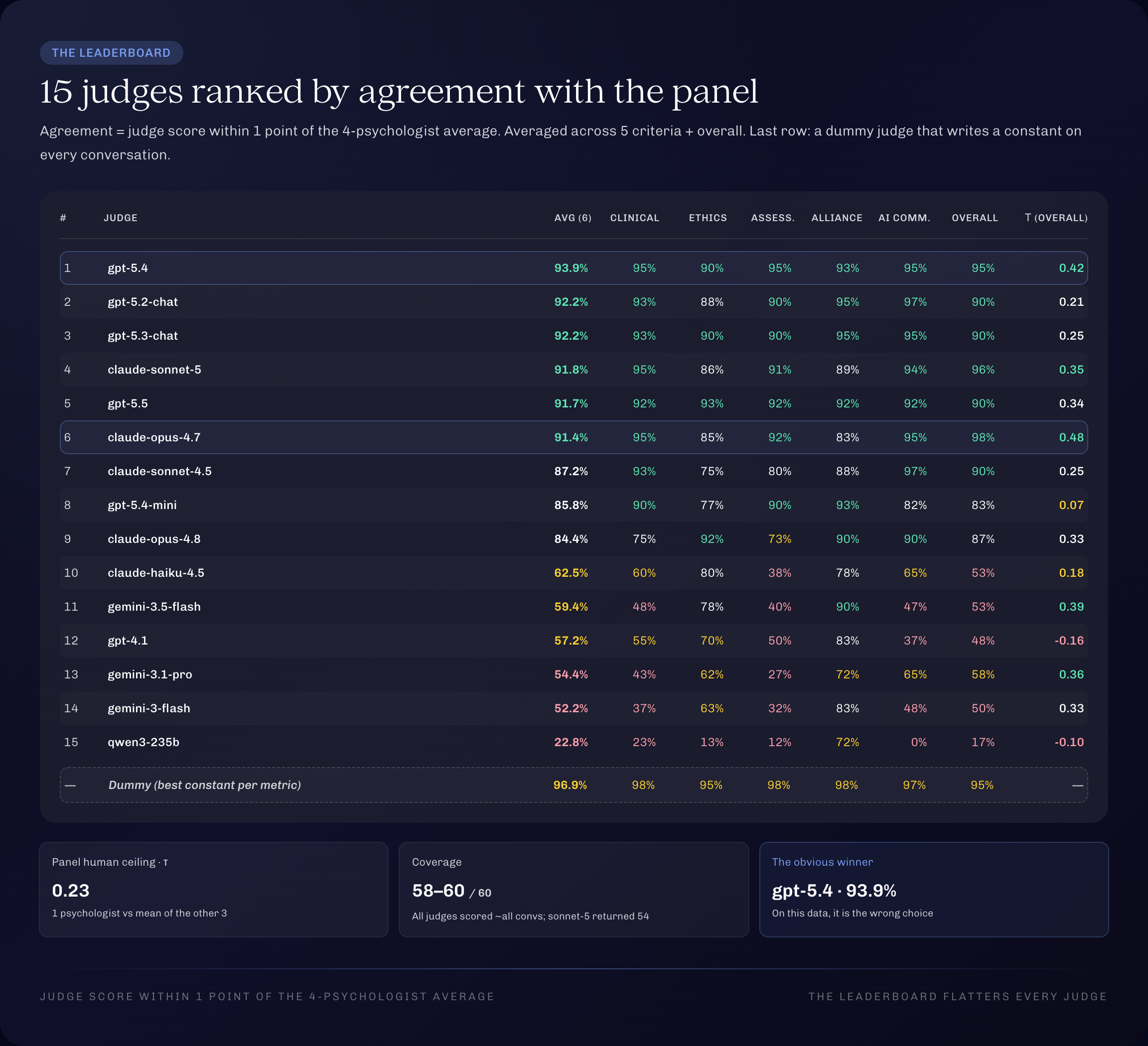Click the T (OVERALL) column header
The image size is (1148, 1046).
pyautogui.click(x=1056, y=218)
